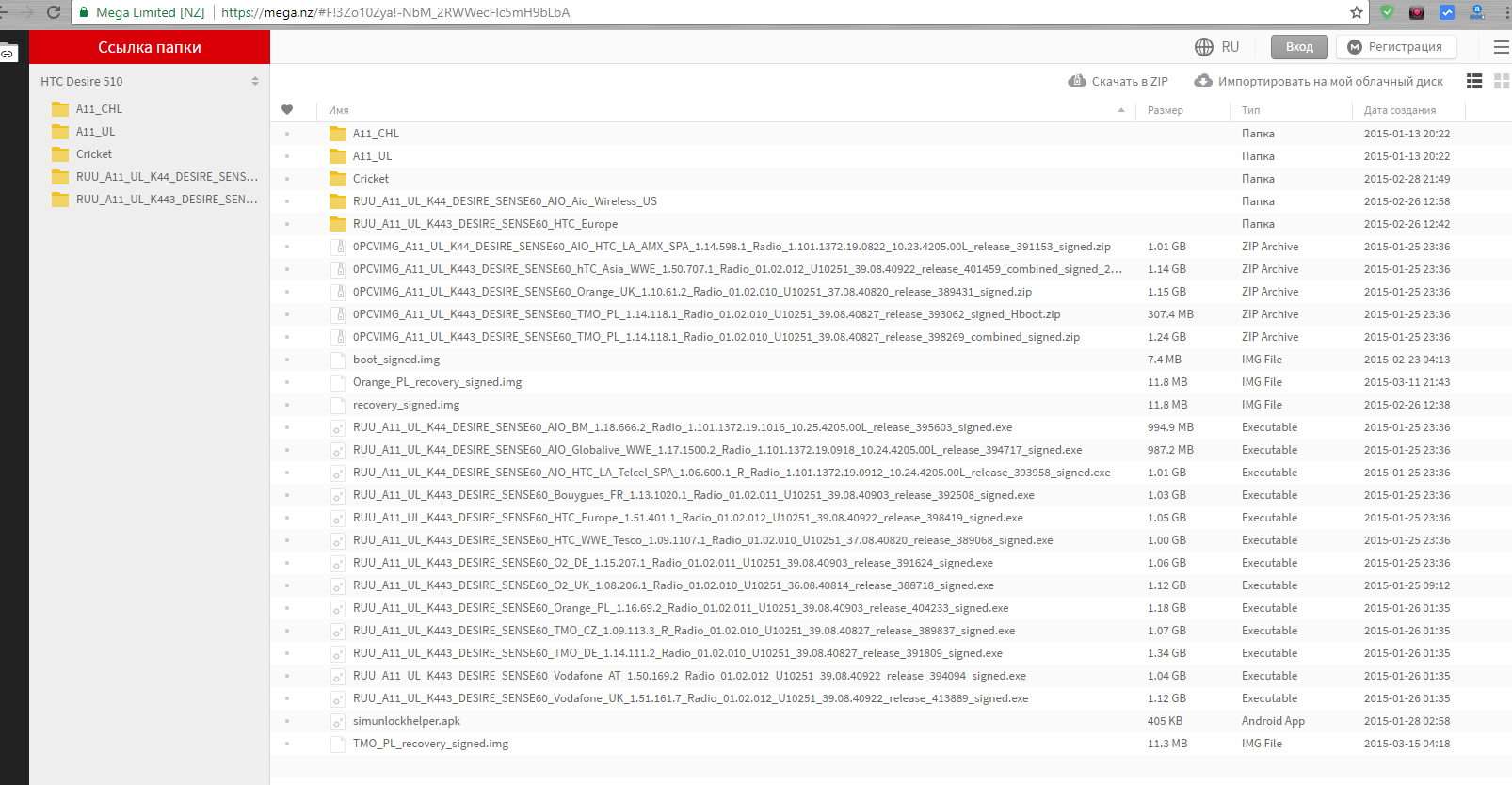Select the Cricket folder in sidebar tree
1512x785 pixels.
click(94, 154)
